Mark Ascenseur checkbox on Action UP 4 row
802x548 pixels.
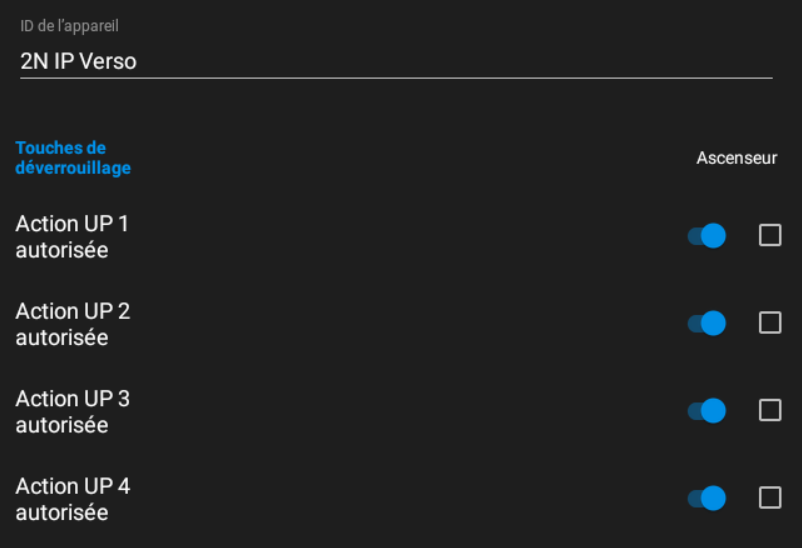point(770,498)
